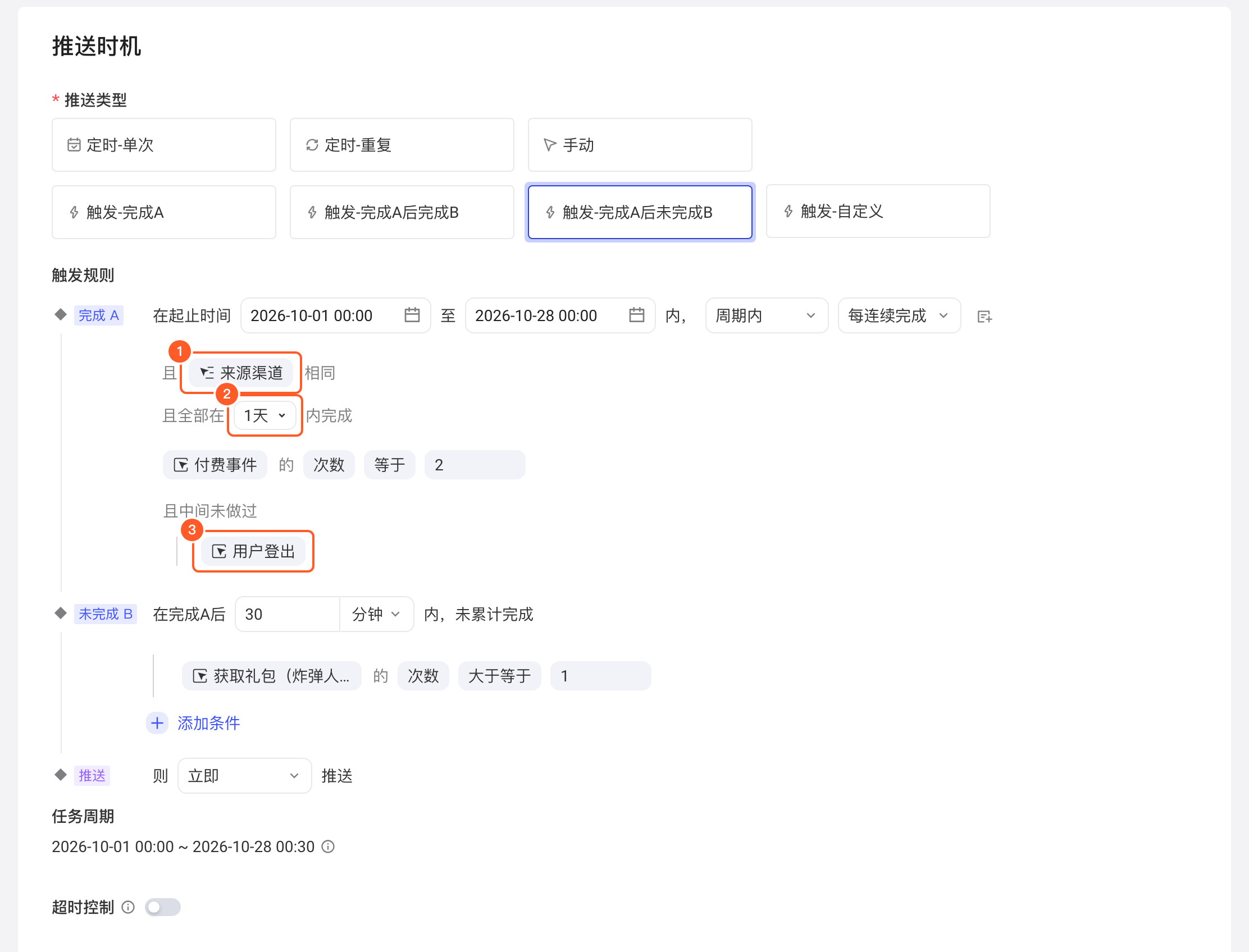Image resolution: width=1249 pixels, height=952 pixels.
Task: Open calendar icon in end date field
Action: (637, 315)
